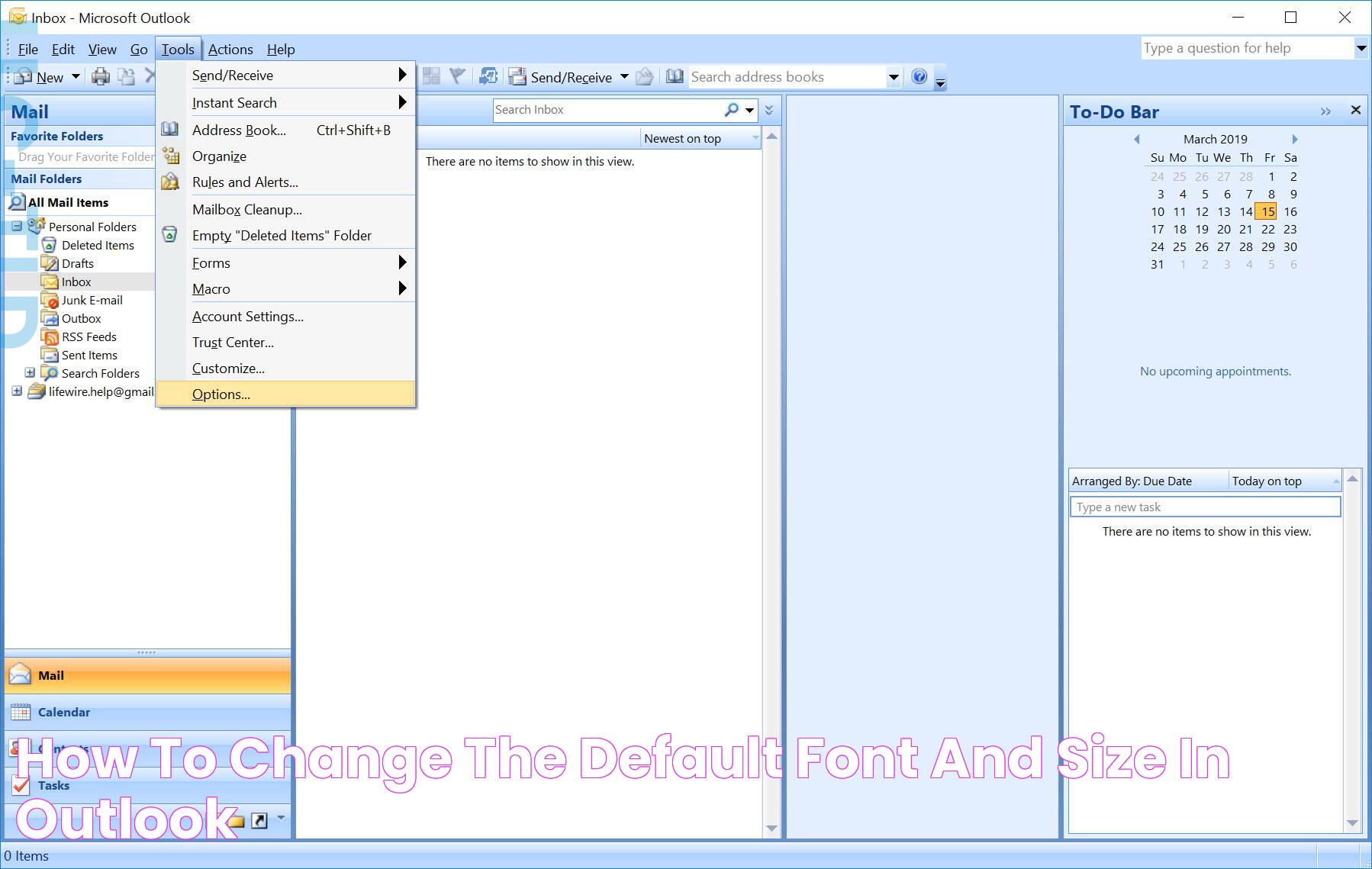1372x869 pixels.
Task: Click the Search Inbox magnifier icon
Action: (731, 110)
